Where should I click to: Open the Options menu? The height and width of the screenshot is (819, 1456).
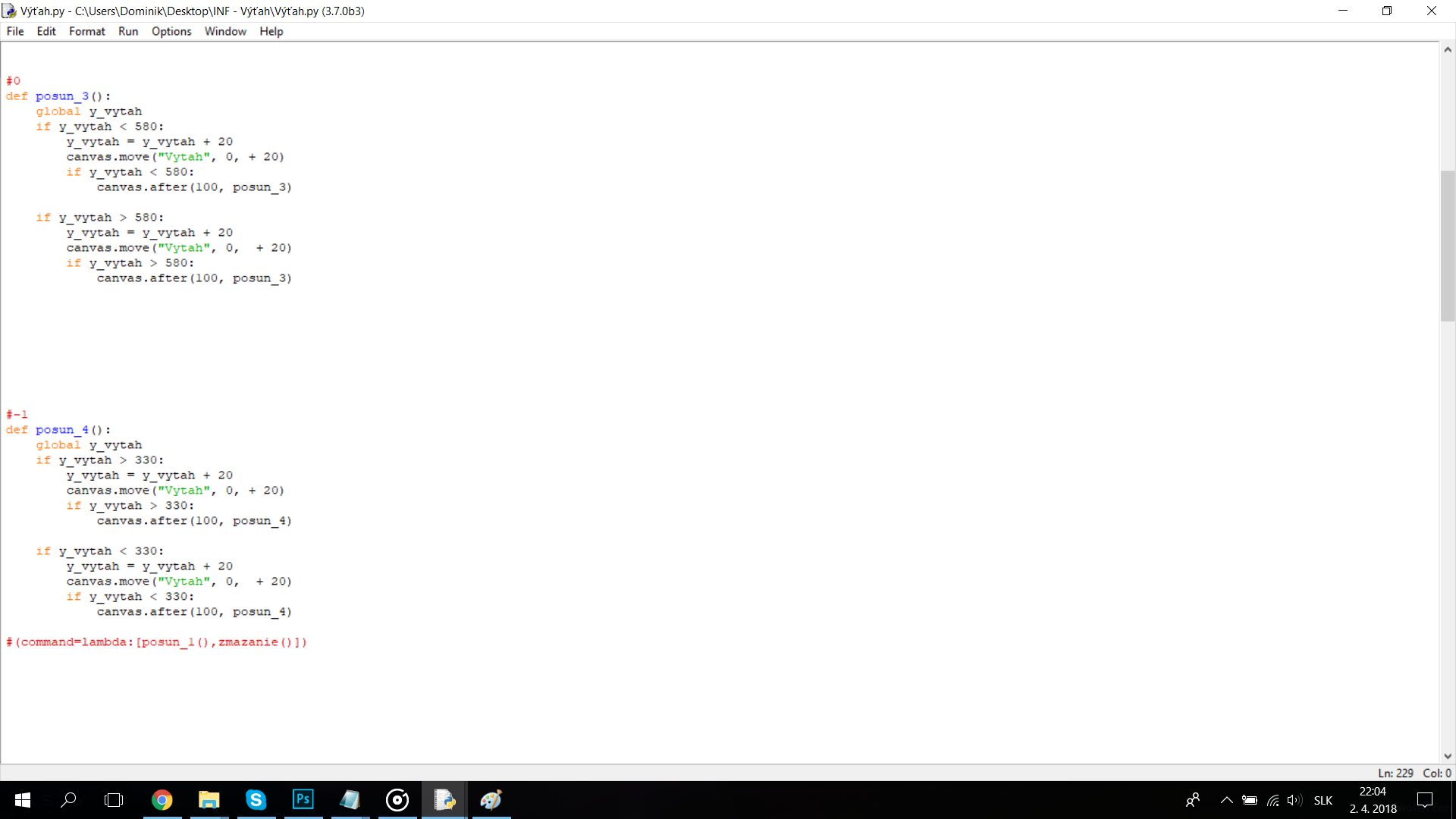coord(171,31)
